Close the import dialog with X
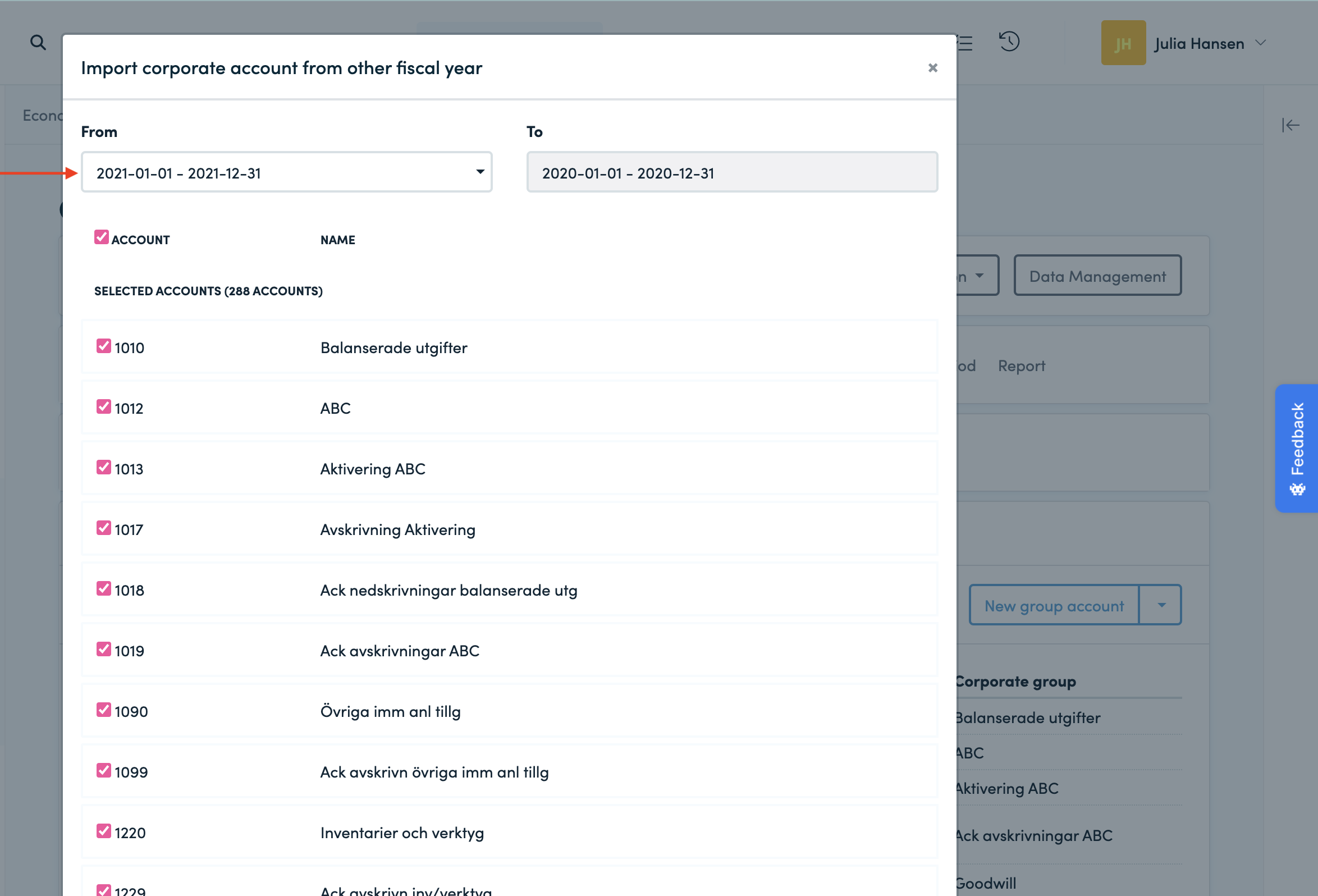 pyautogui.click(x=932, y=68)
